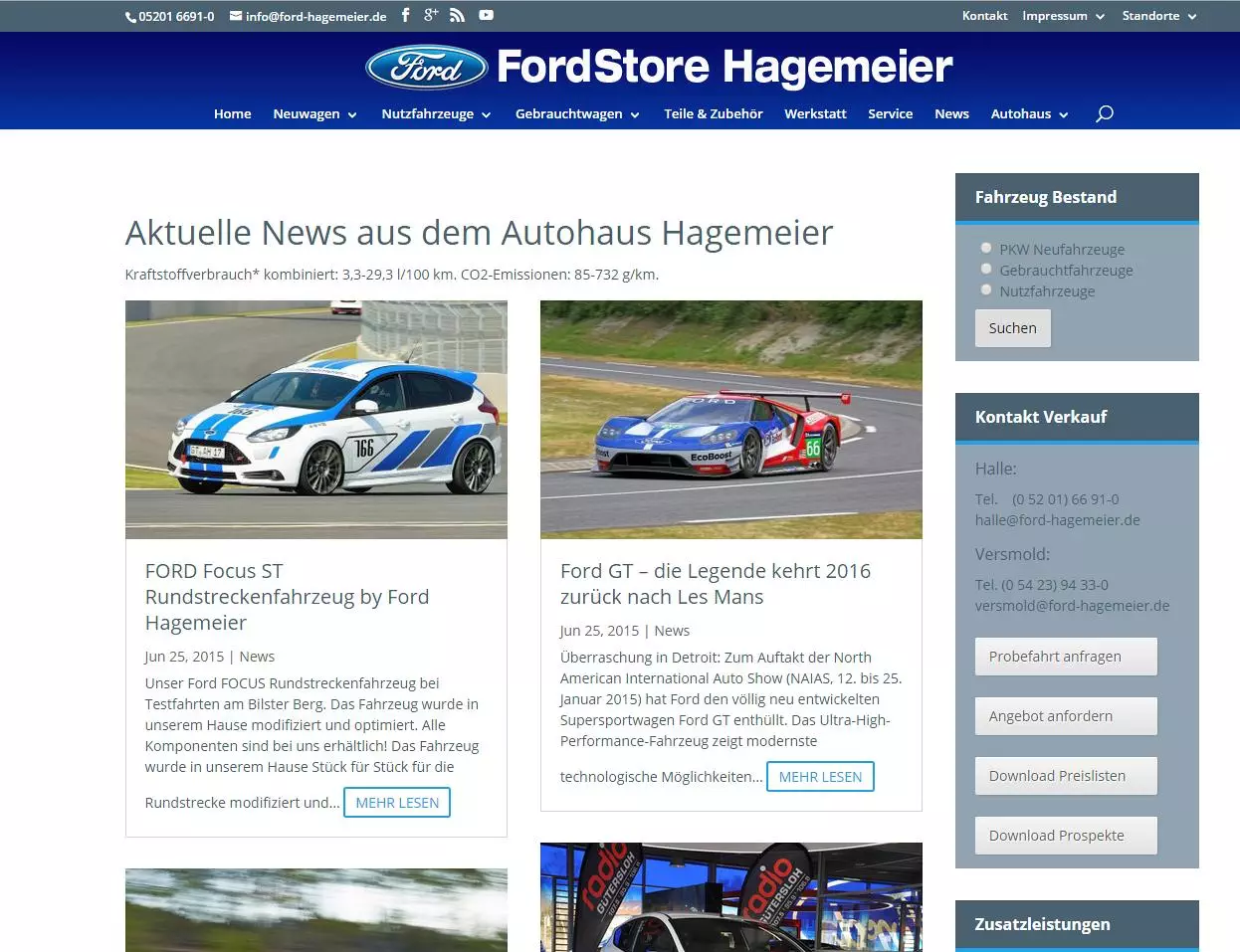Open the RSS feed icon
Screen dimensions: 1240x952
457,15
